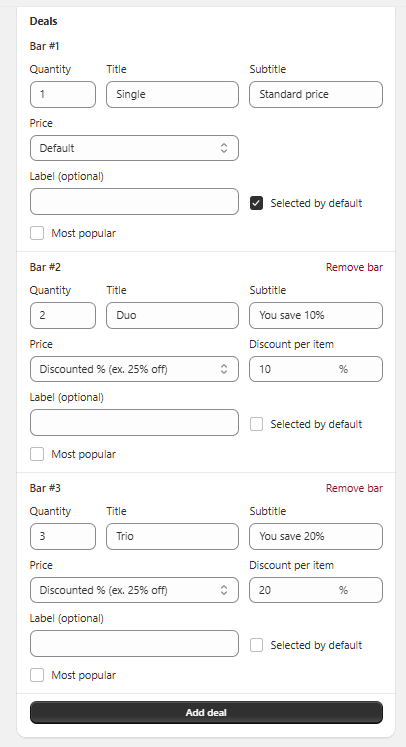Select the Subtitle field with Standard price
This screenshot has height=747, width=406.
click(316, 94)
